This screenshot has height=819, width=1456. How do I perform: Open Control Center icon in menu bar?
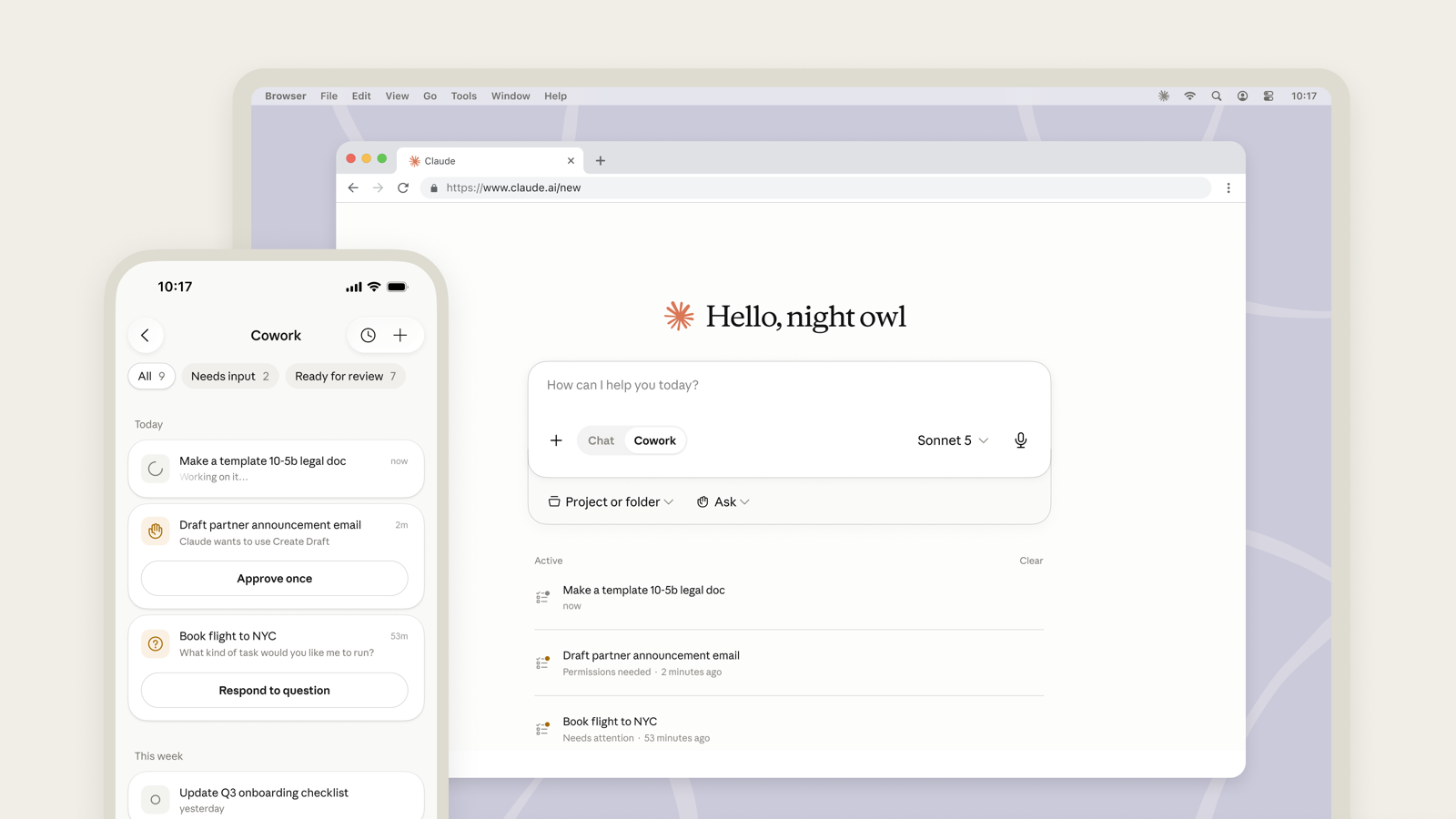pos(1269,96)
